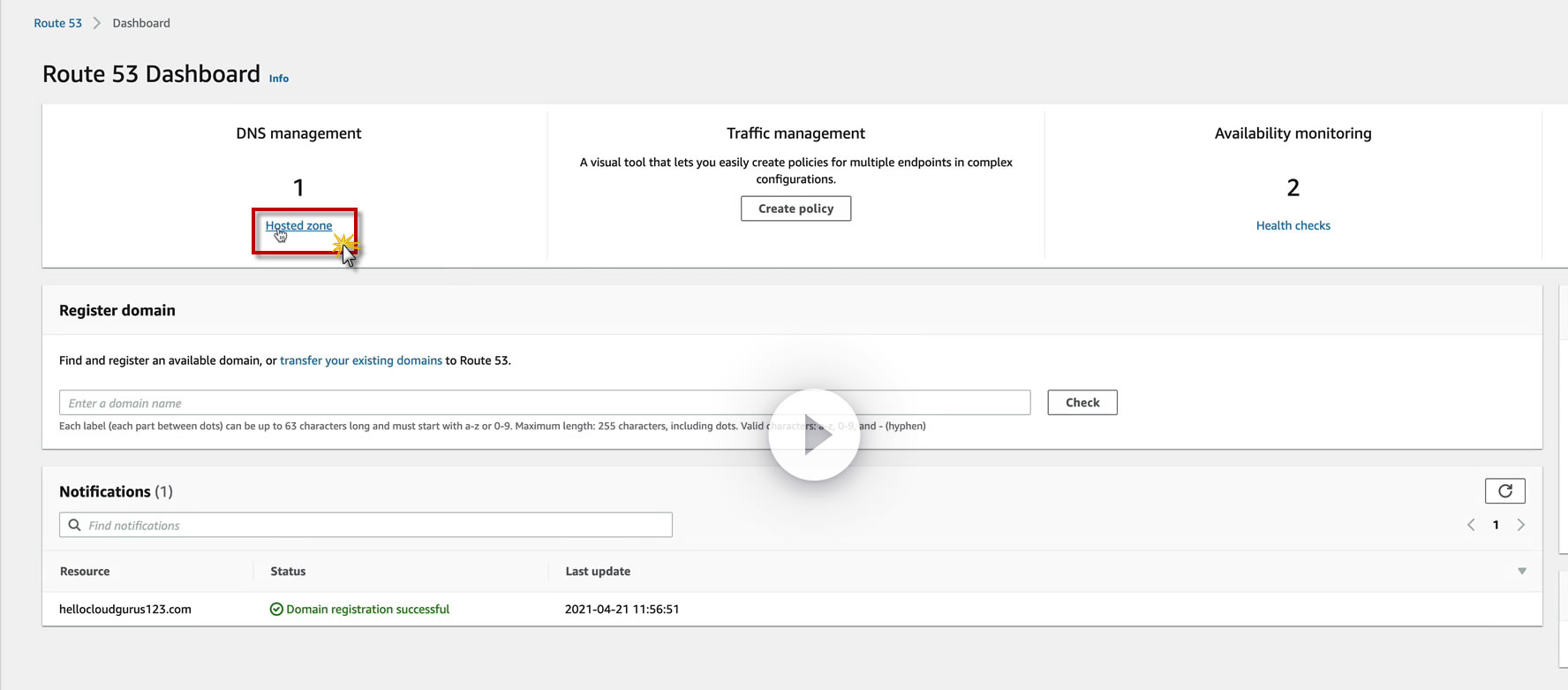Image resolution: width=1568 pixels, height=690 pixels.
Task: Click the Check domain button
Action: pos(1082,403)
